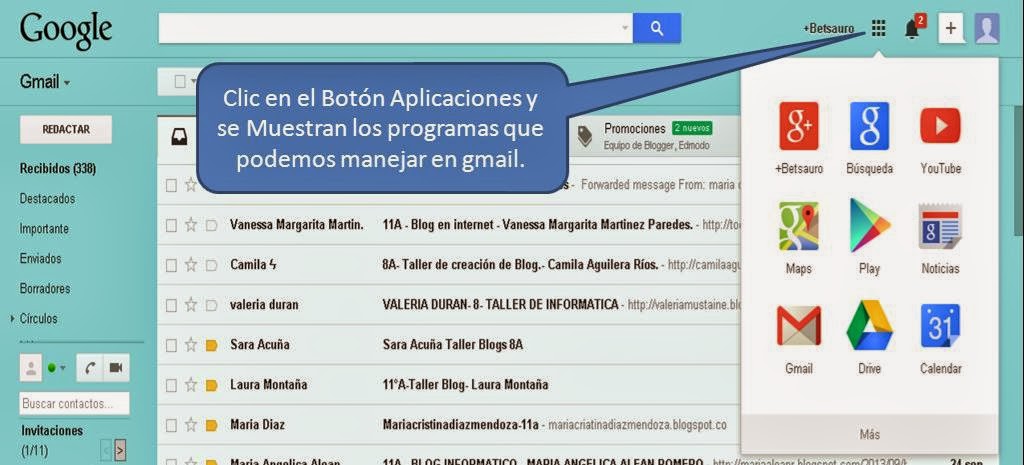Go to next invitation arrow
This screenshot has width=1024, height=465.
(120, 449)
